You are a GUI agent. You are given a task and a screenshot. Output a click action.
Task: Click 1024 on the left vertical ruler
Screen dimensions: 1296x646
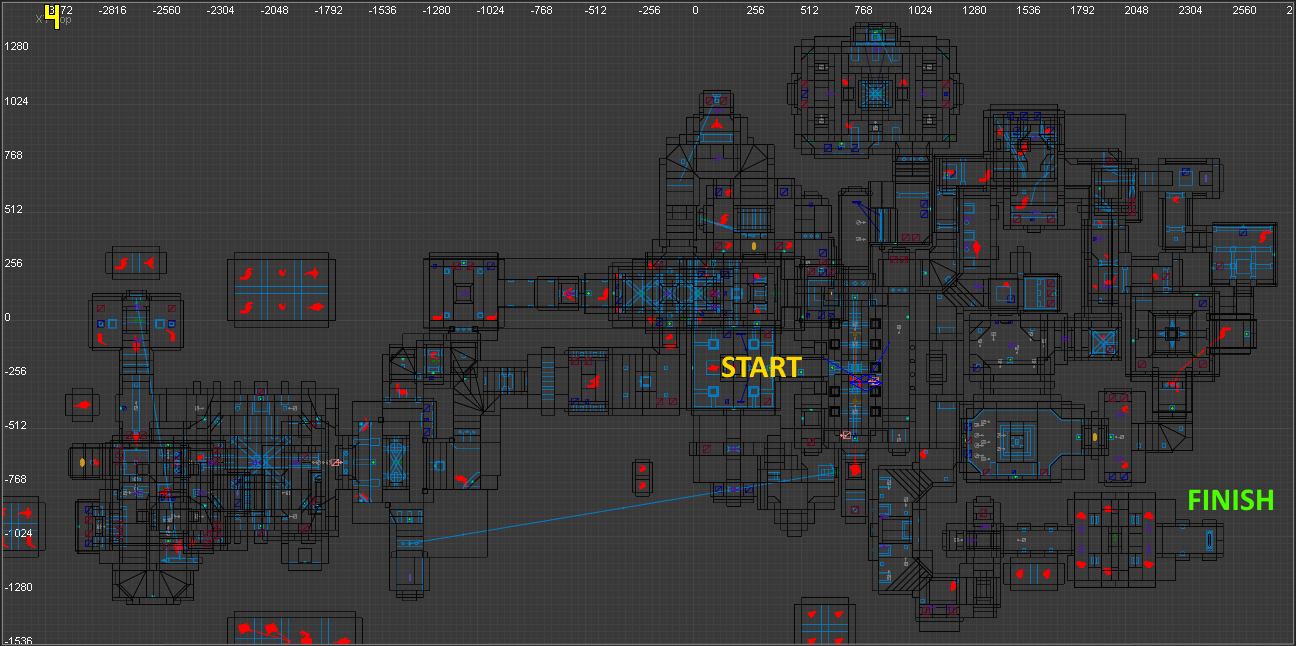tap(15, 101)
